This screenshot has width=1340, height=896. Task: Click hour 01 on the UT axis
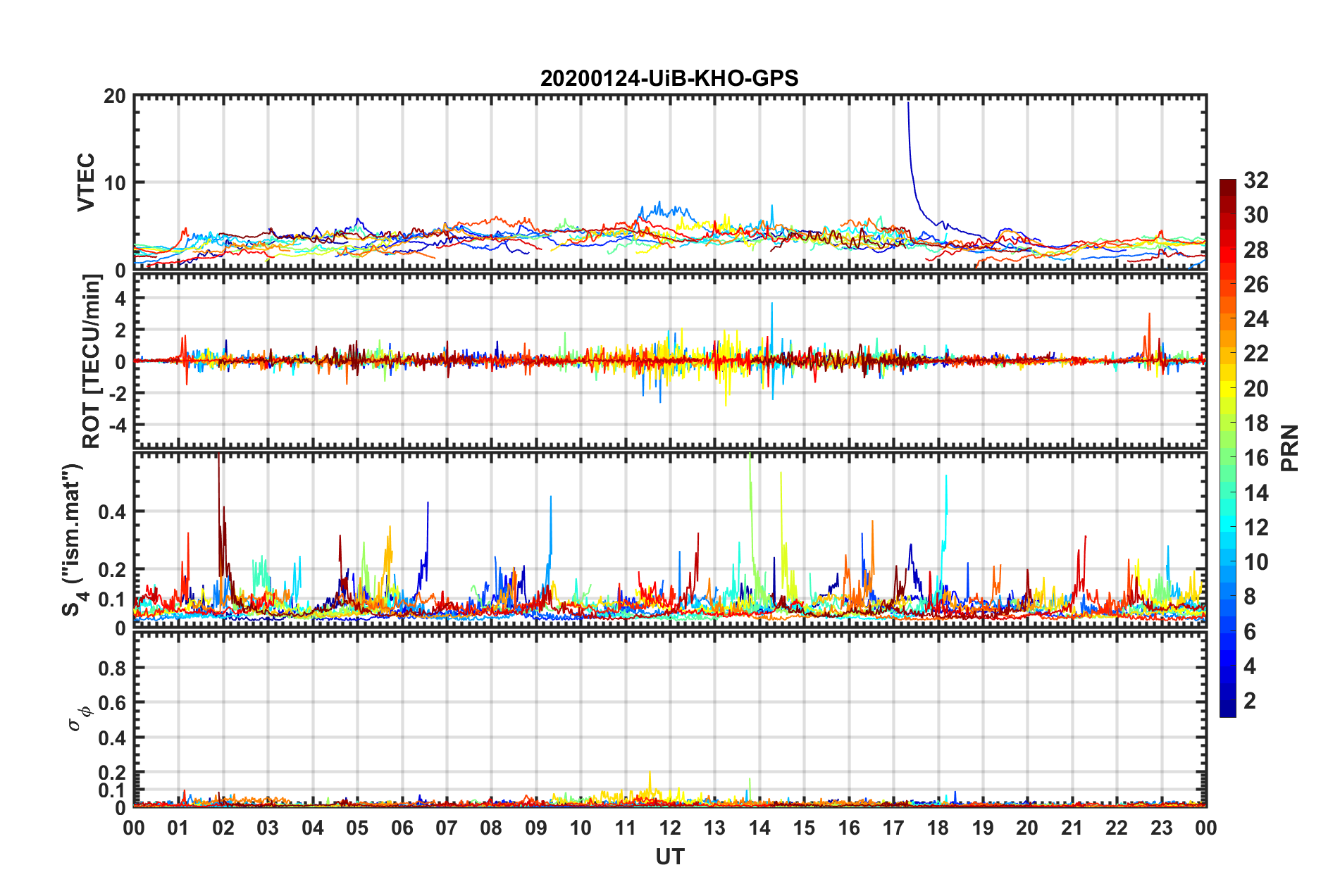(178, 828)
